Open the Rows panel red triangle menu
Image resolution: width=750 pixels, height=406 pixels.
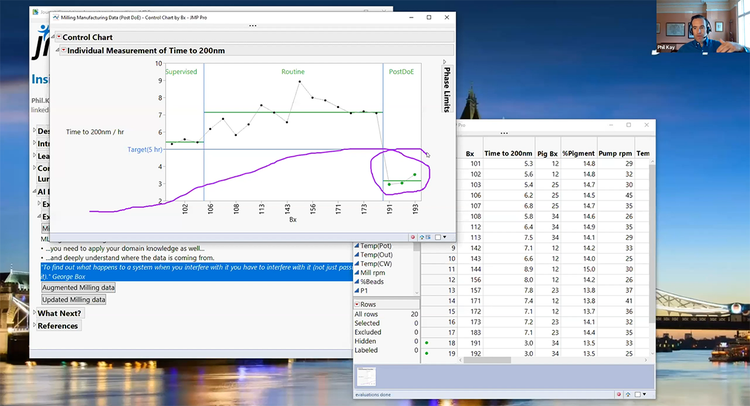359,303
